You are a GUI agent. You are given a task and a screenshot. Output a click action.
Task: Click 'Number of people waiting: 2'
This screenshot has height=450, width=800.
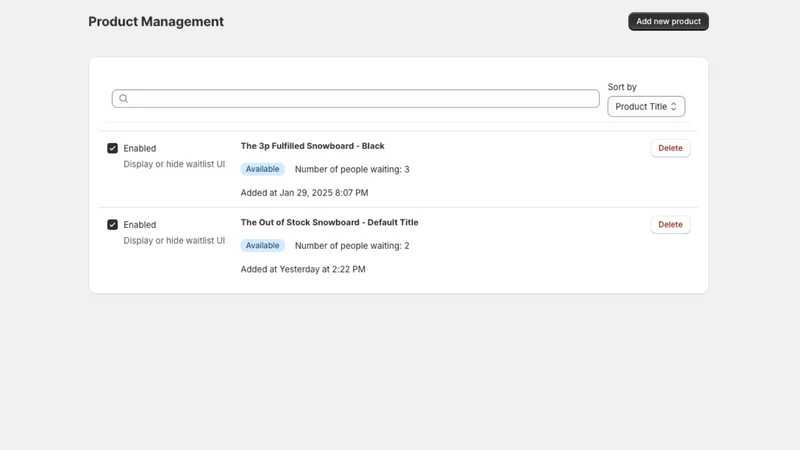point(352,246)
